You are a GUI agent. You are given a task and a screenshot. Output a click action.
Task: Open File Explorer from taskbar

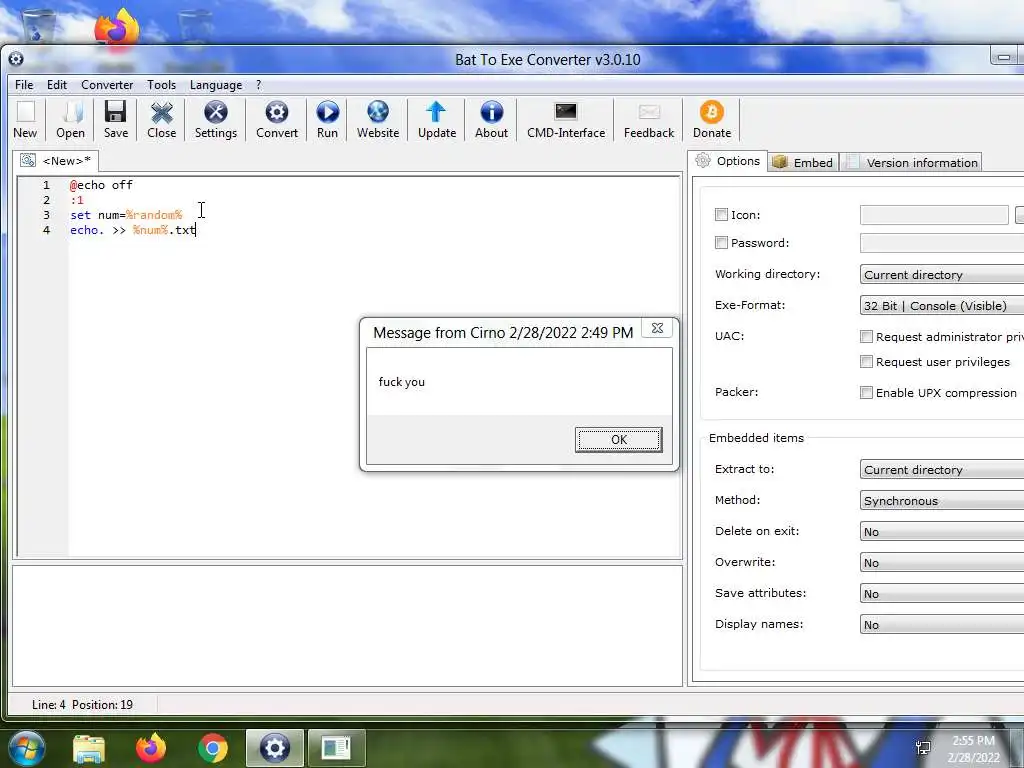[89, 749]
